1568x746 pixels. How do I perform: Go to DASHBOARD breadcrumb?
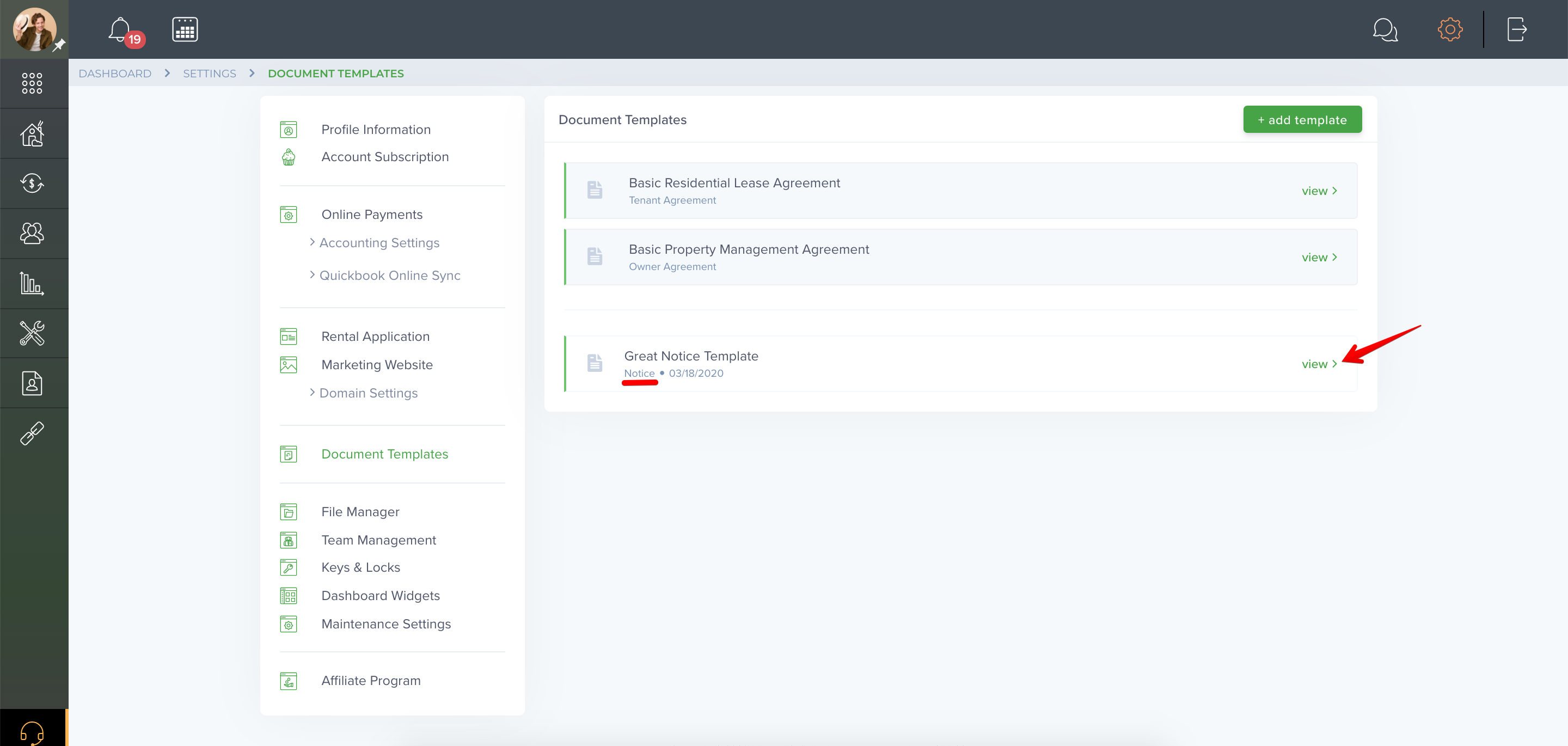tap(114, 74)
